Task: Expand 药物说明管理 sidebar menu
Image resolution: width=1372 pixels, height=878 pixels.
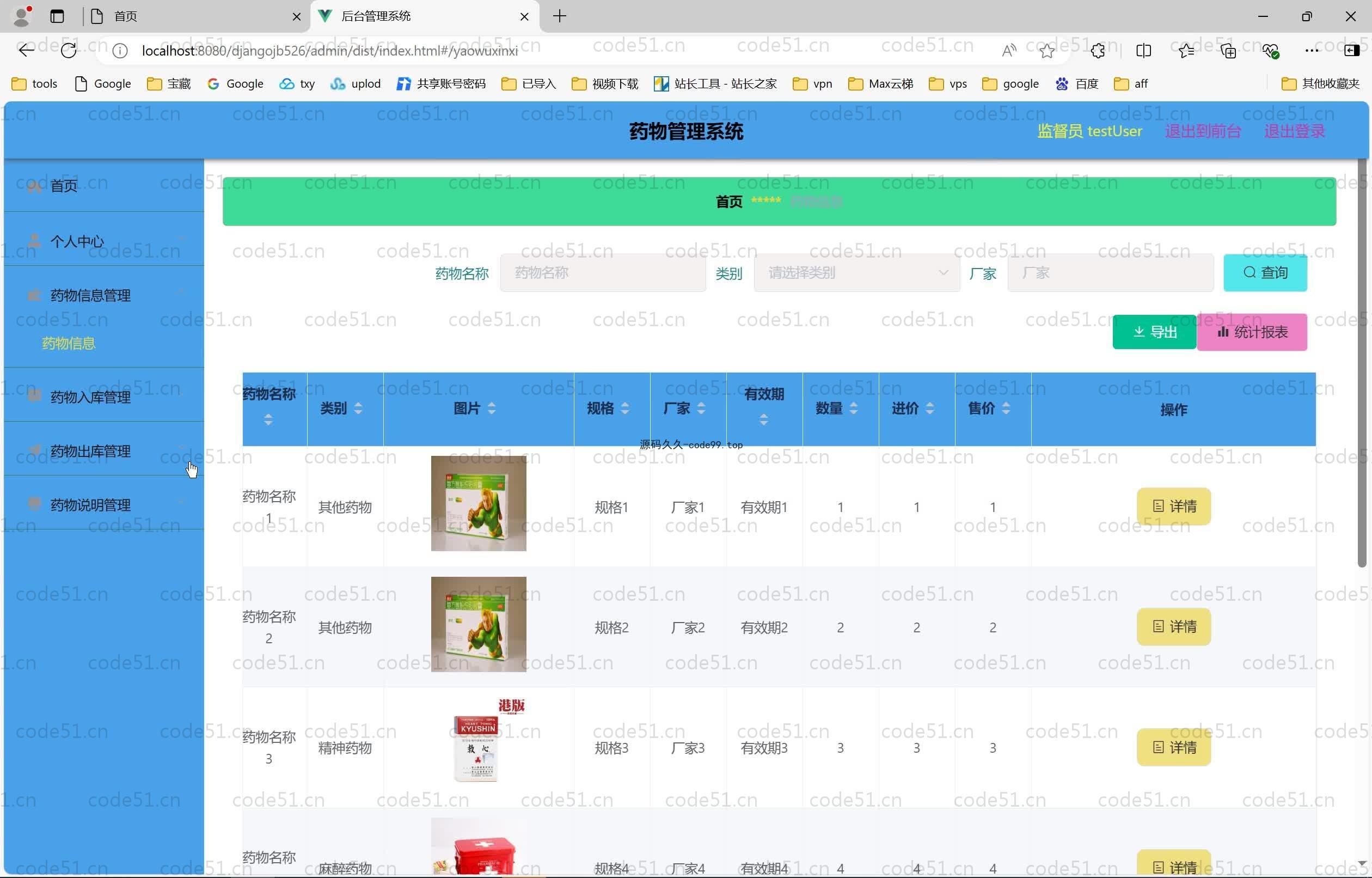Action: click(103, 504)
